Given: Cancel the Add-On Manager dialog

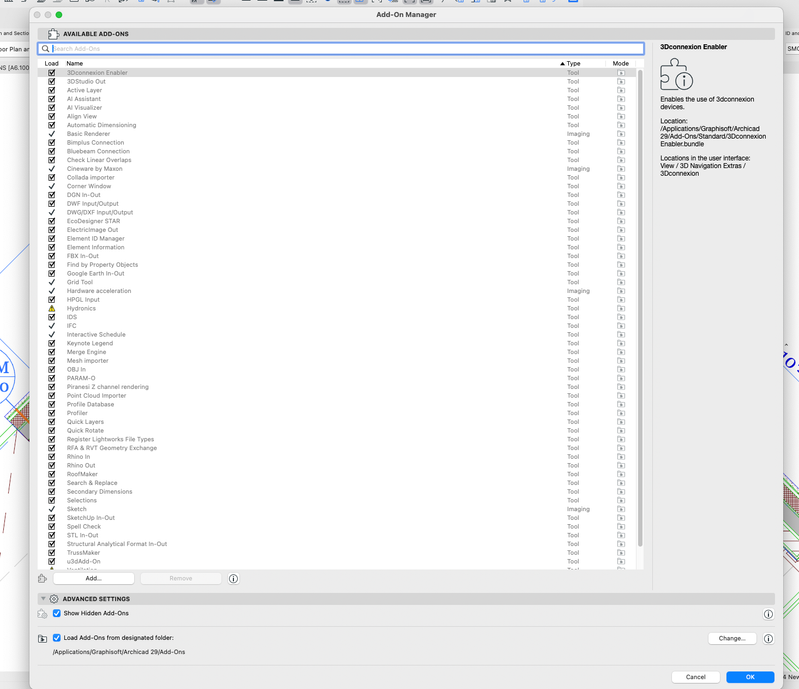Looking at the screenshot, I should (696, 677).
